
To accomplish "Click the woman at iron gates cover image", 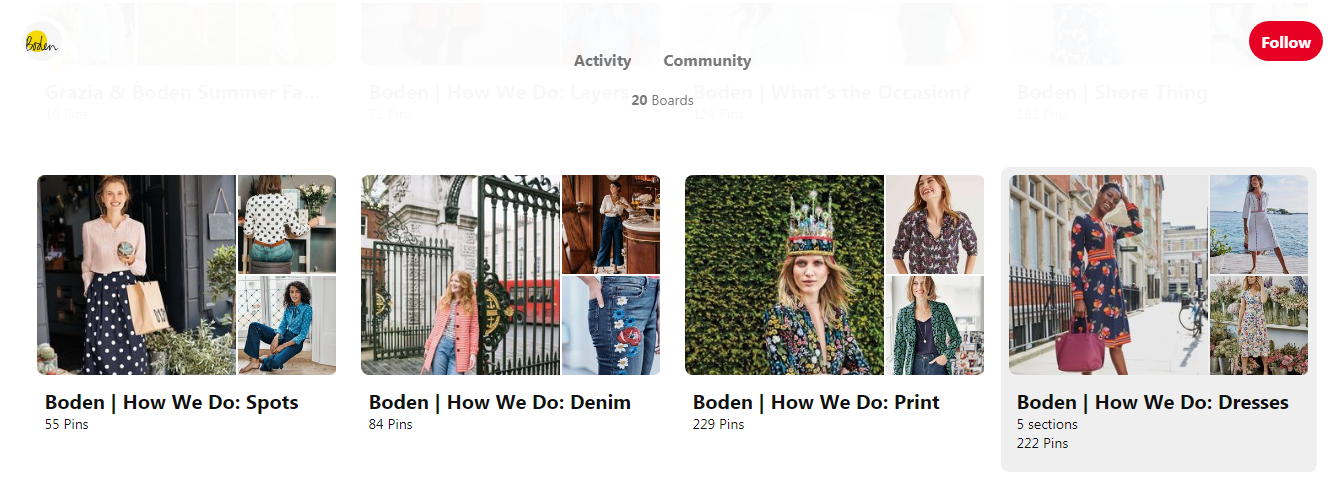I will (x=460, y=275).
